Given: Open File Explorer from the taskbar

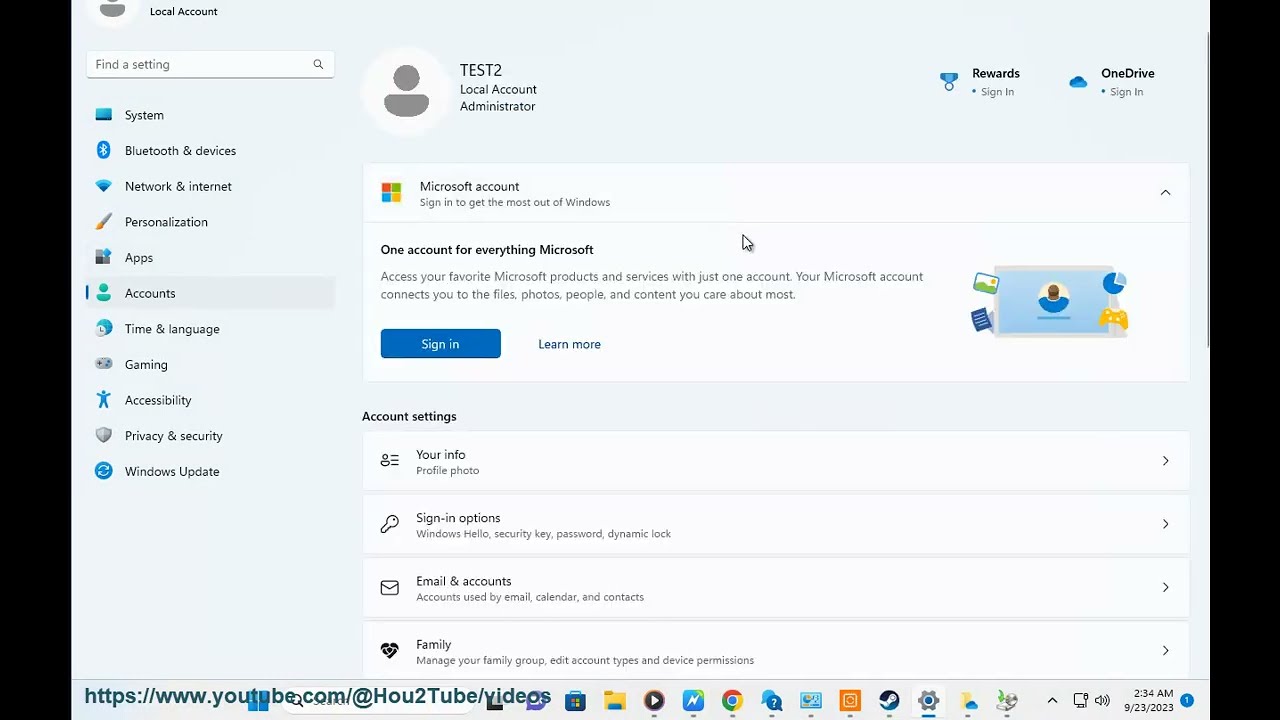Looking at the screenshot, I should click(x=614, y=701).
